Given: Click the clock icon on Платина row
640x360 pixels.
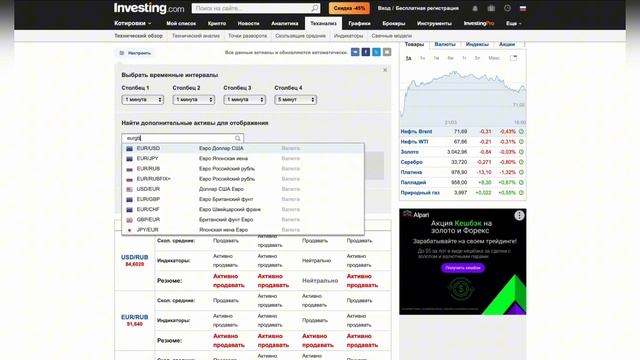Looking at the screenshot, I should point(521,172).
